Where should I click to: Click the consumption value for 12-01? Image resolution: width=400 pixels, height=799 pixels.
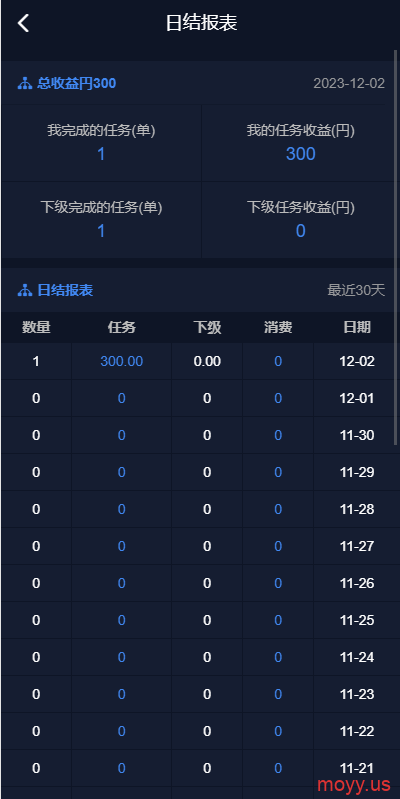pyautogui.click(x=278, y=398)
